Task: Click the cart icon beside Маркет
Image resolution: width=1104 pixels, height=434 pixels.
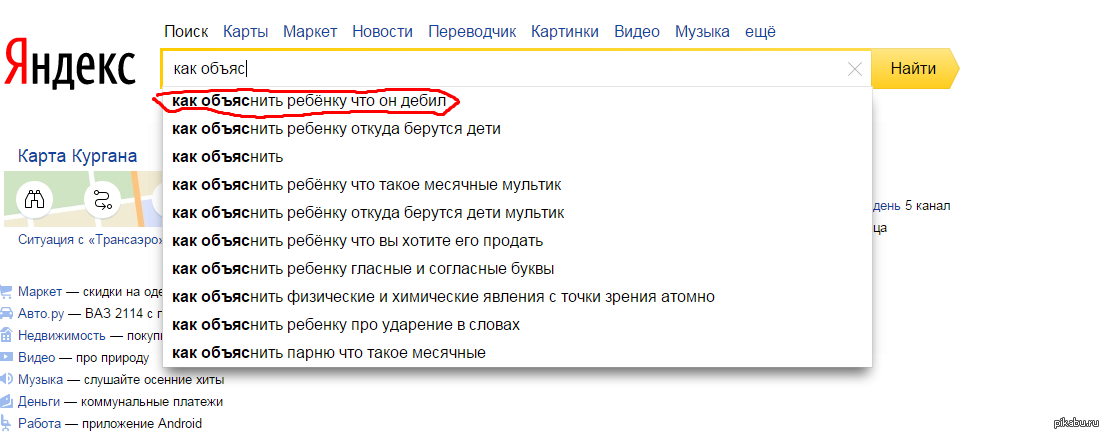Action: [x=7, y=292]
